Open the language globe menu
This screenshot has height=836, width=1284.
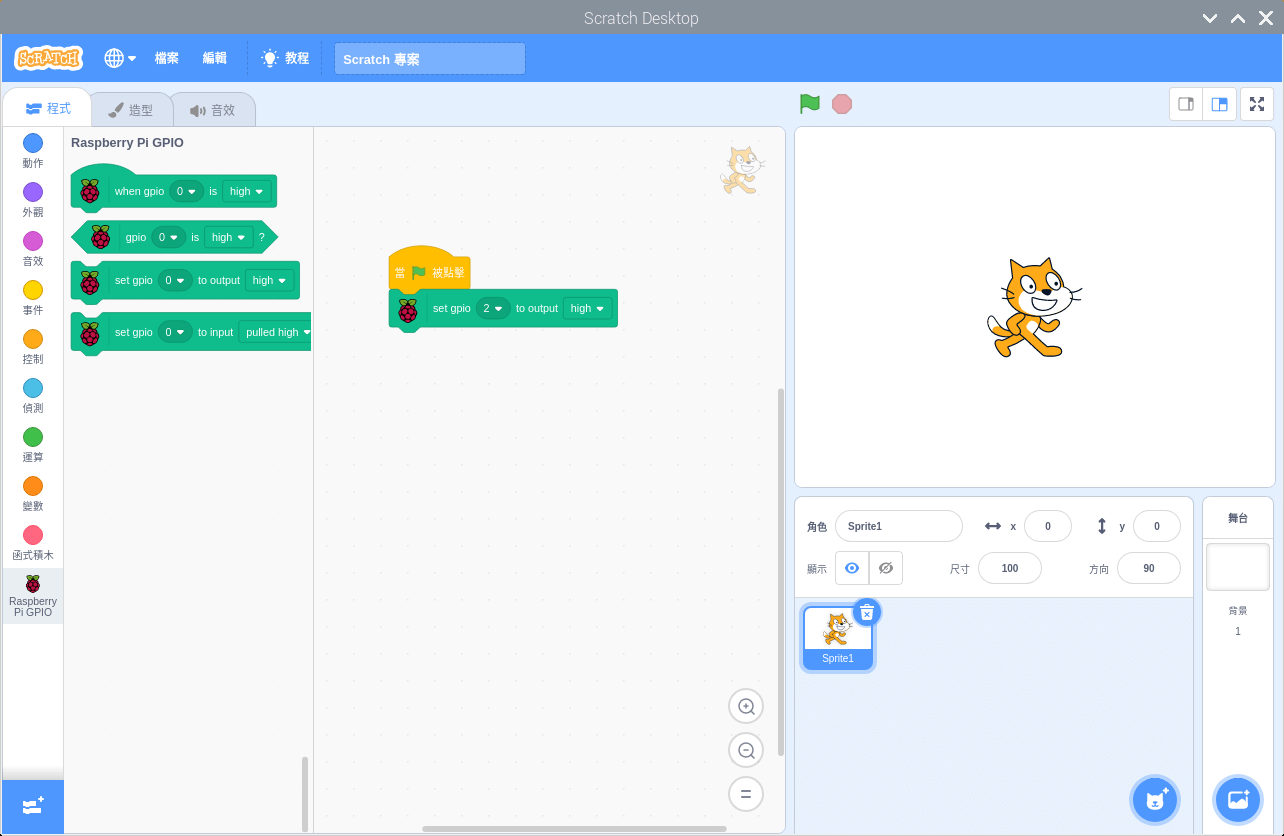tap(120, 58)
